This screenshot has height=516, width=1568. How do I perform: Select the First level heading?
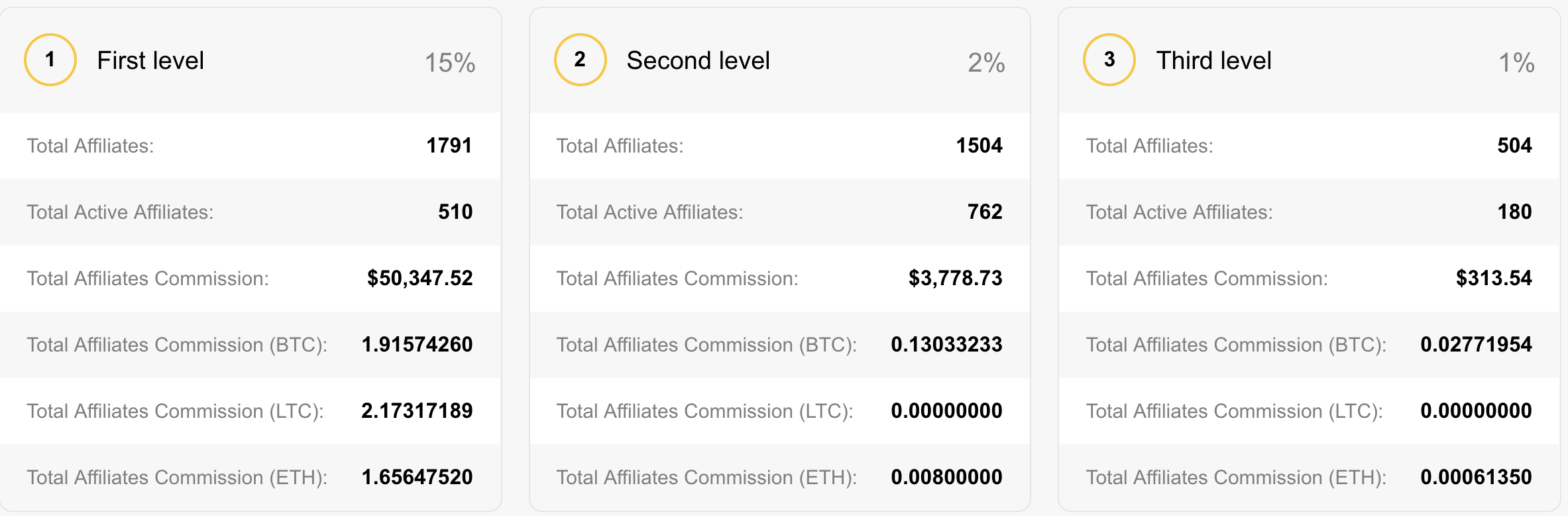tap(150, 60)
